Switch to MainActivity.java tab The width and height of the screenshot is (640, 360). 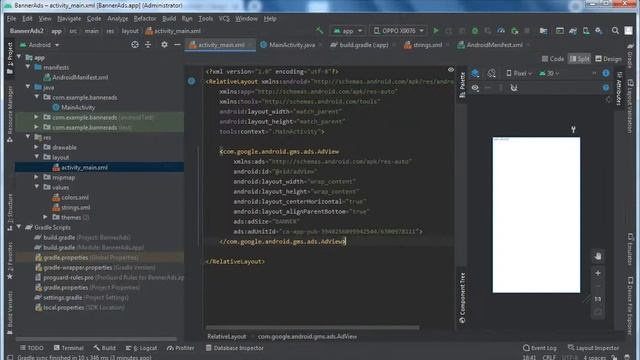(292, 45)
